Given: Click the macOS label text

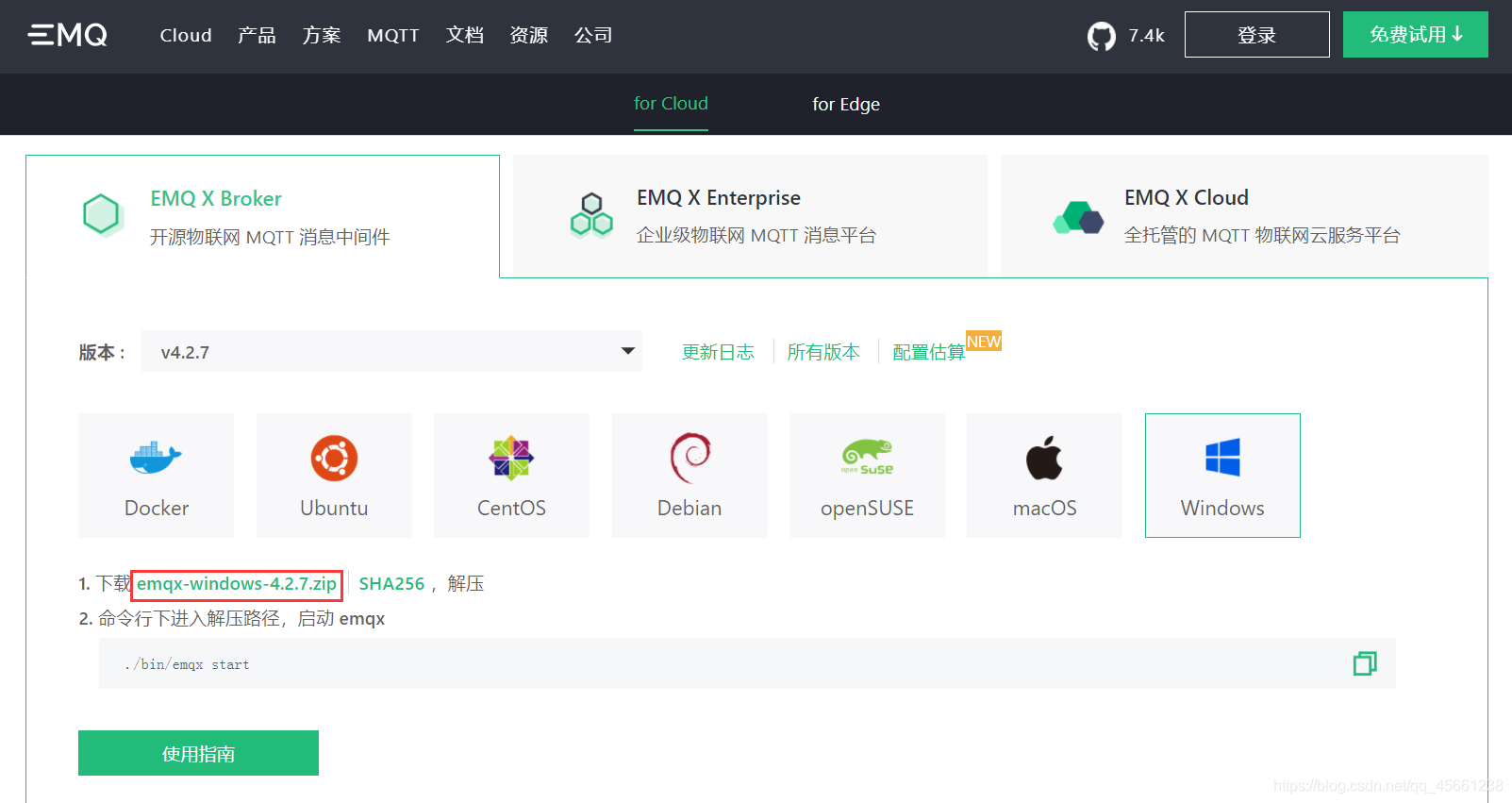Looking at the screenshot, I should (1044, 508).
